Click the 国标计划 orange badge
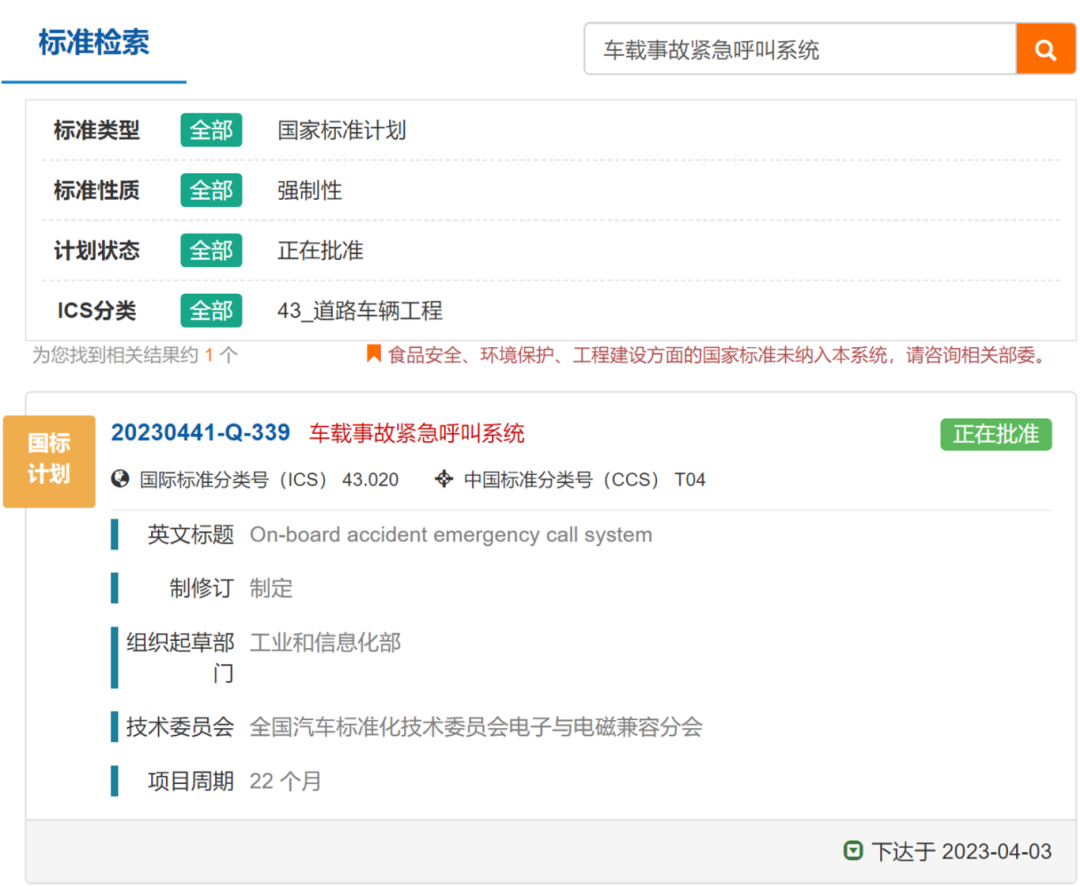1080x886 pixels. pyautogui.click(x=49, y=461)
